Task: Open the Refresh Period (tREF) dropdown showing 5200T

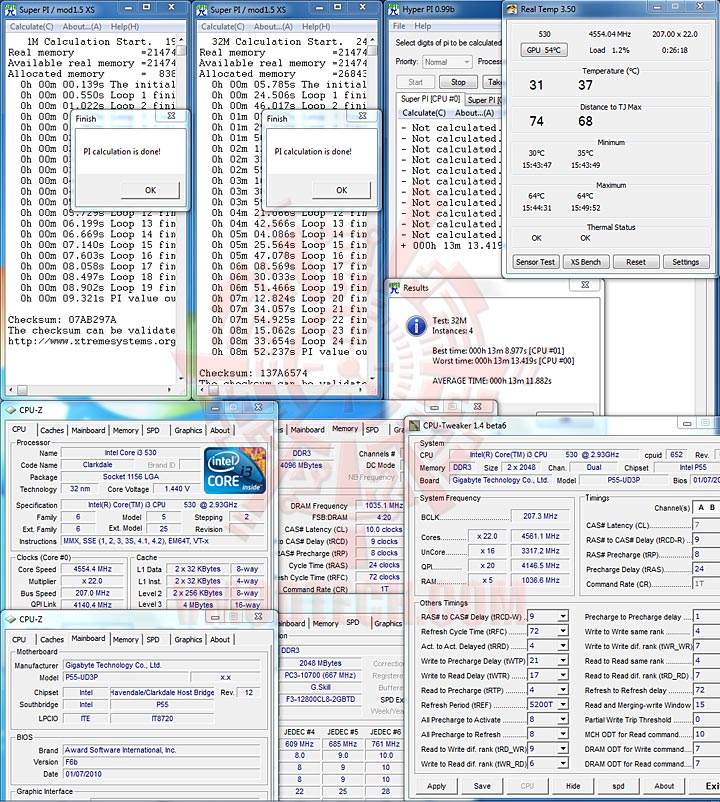Action: coord(562,704)
